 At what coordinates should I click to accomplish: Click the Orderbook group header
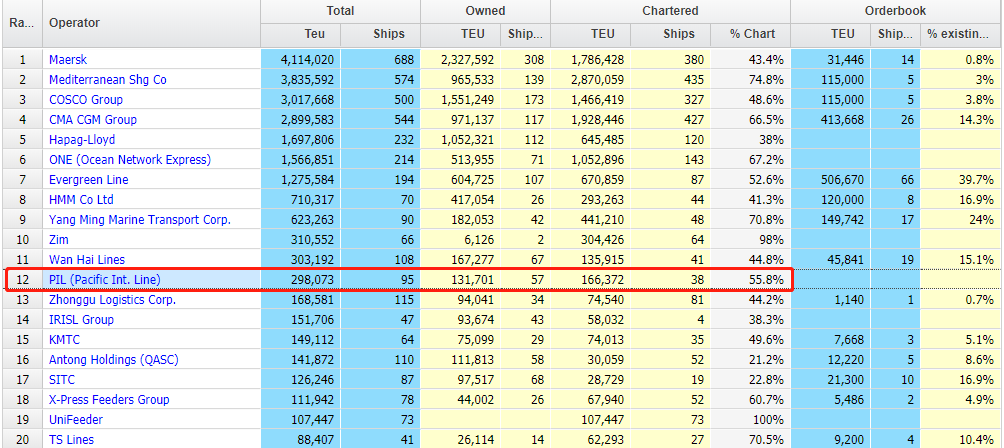tap(897, 11)
